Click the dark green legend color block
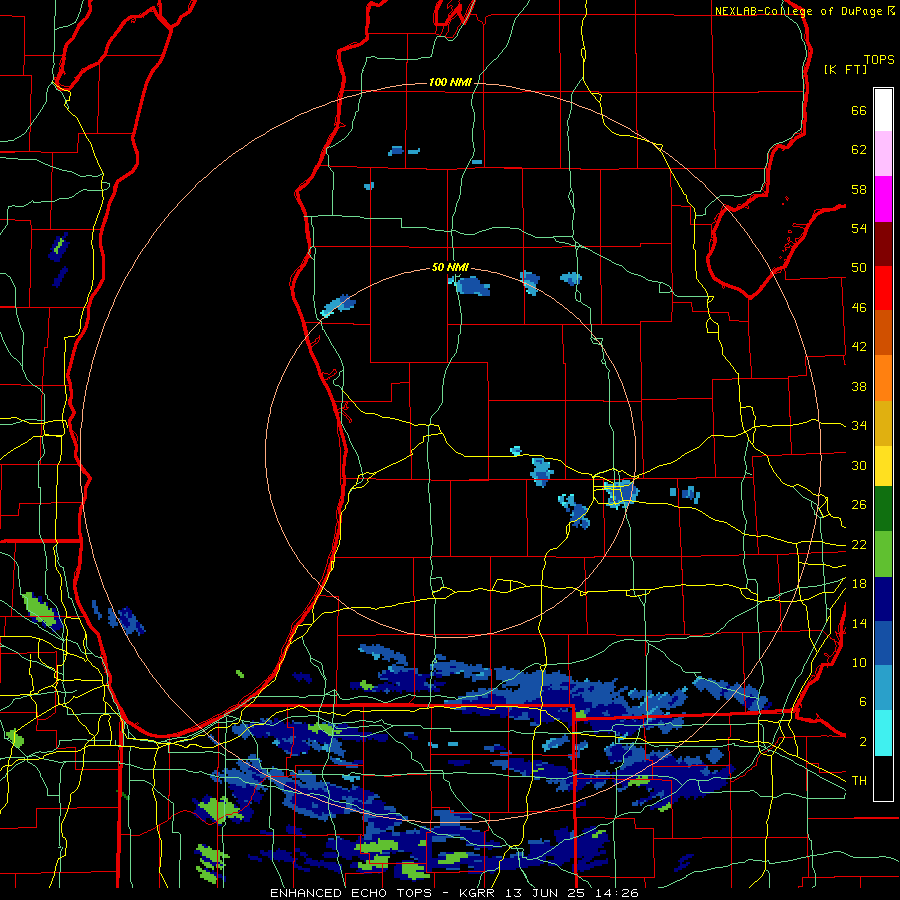The width and height of the screenshot is (900, 900). click(883, 509)
